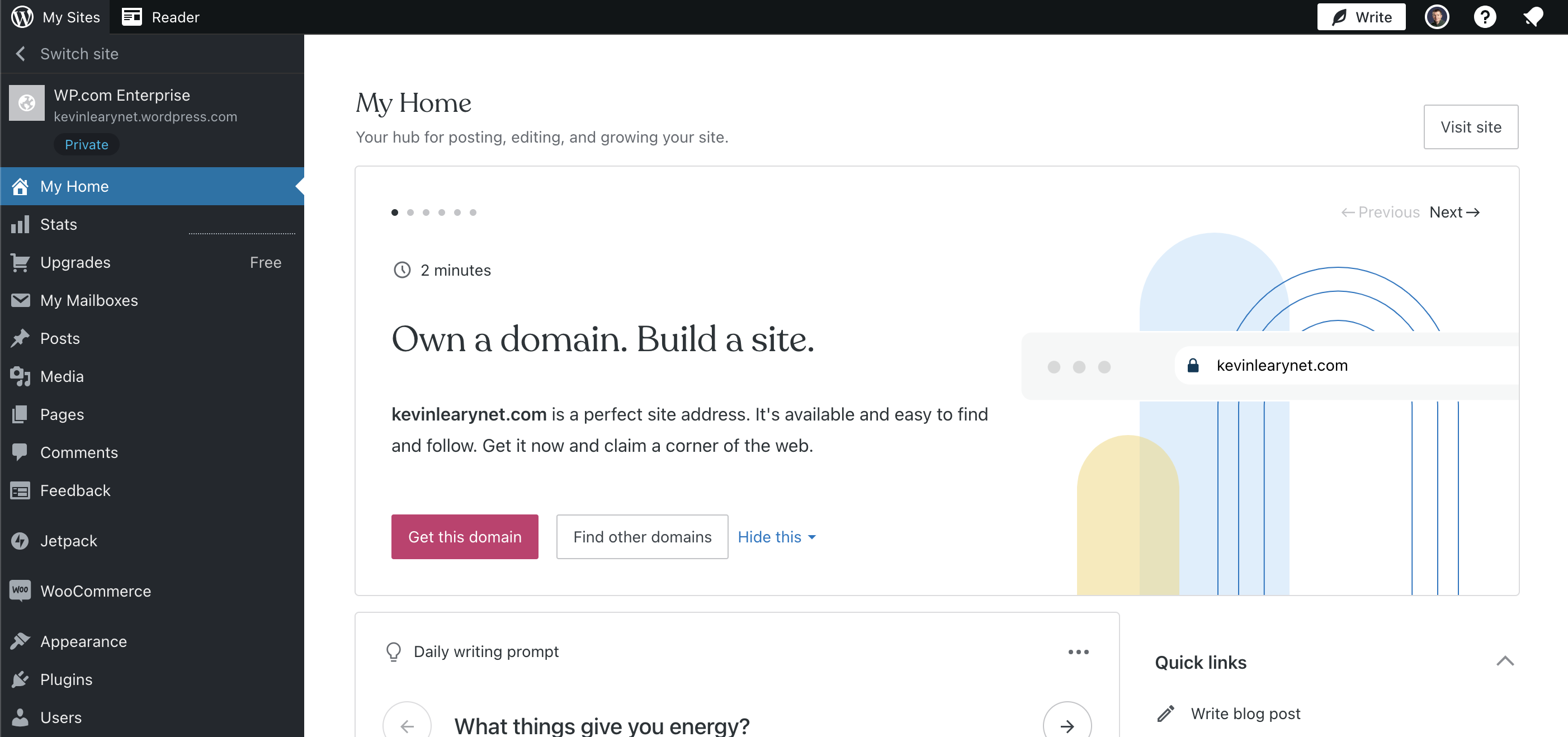Screen dimensions: 1568x737
Task: Click the notifications bell icon
Action: pyautogui.click(x=1532, y=16)
